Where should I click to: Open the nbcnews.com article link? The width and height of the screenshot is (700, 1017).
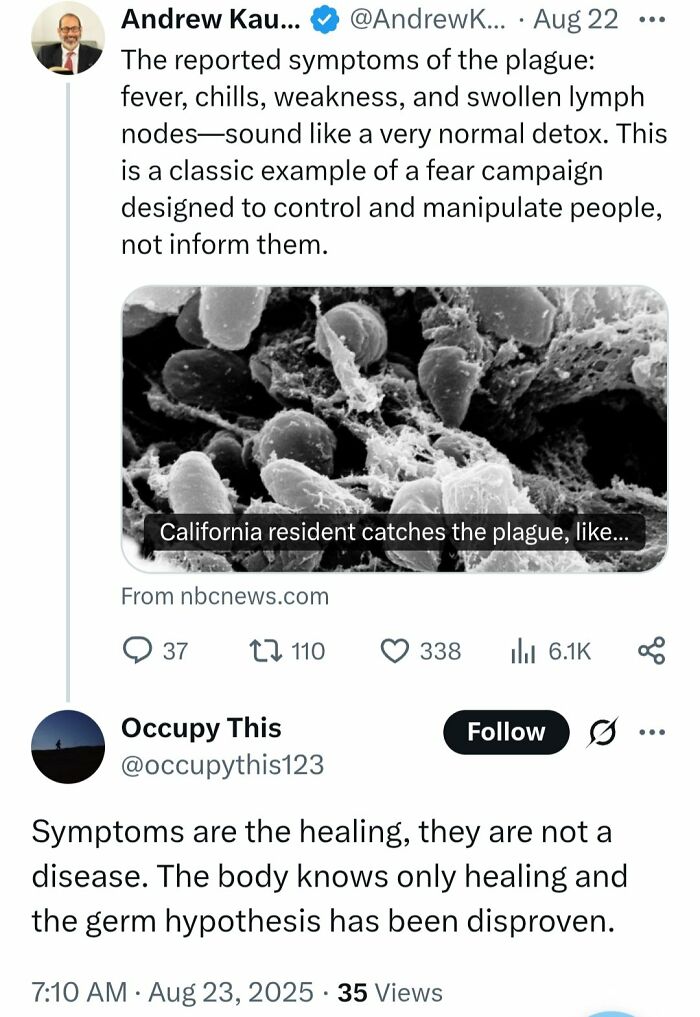coord(224,597)
